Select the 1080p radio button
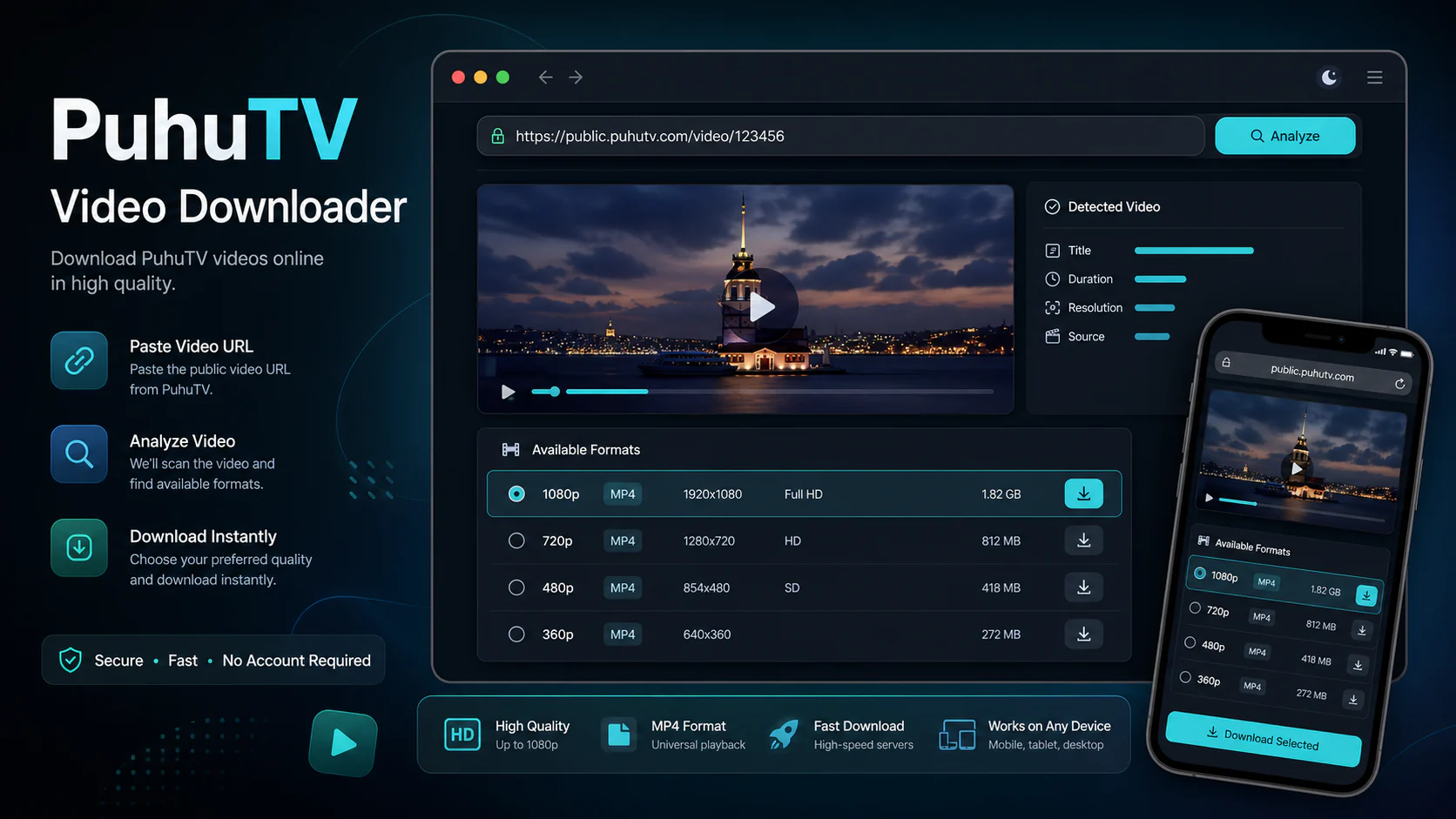Viewport: 1456px width, 819px height. pyautogui.click(x=516, y=494)
